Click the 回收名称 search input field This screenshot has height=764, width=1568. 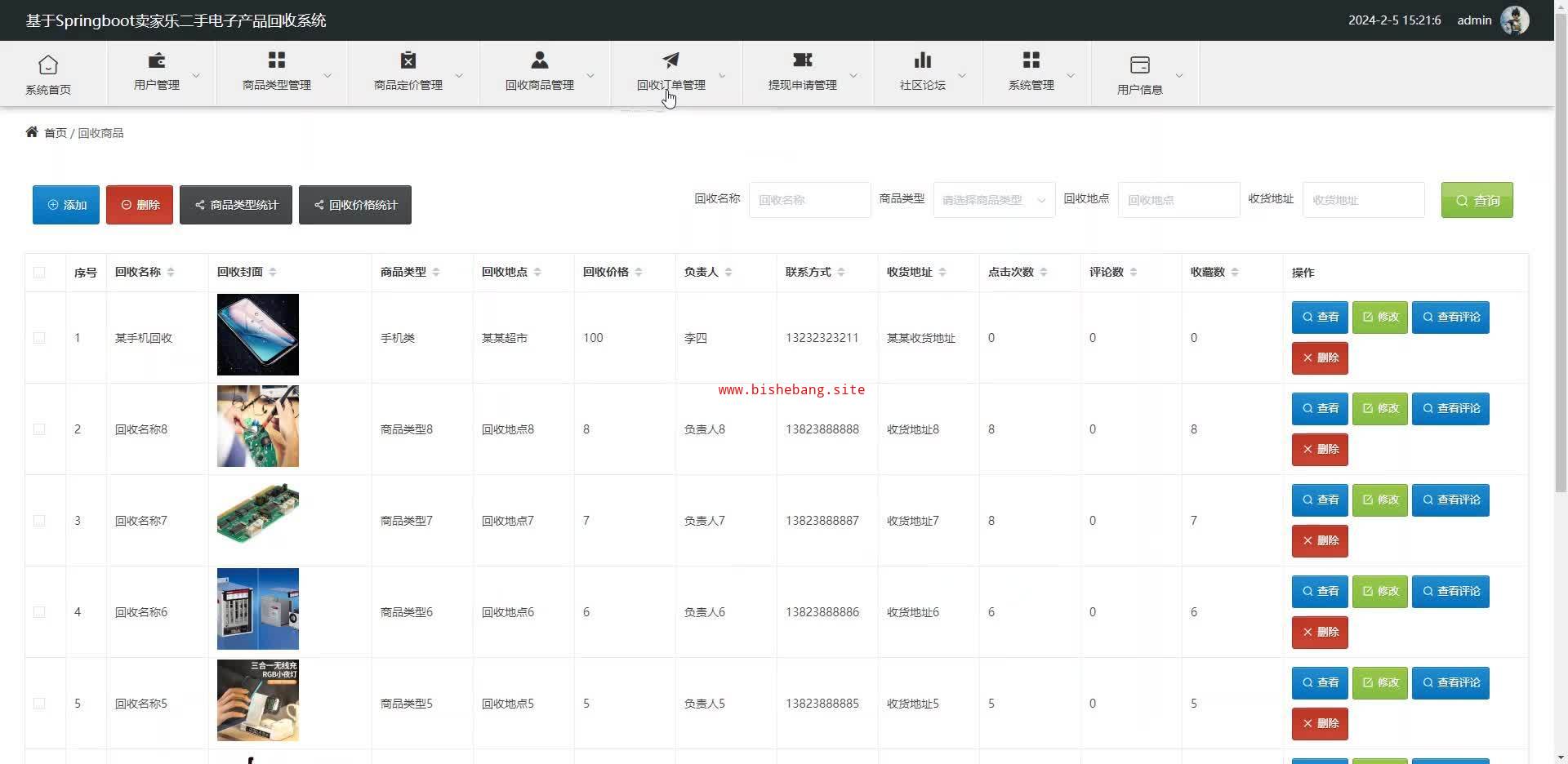click(809, 200)
